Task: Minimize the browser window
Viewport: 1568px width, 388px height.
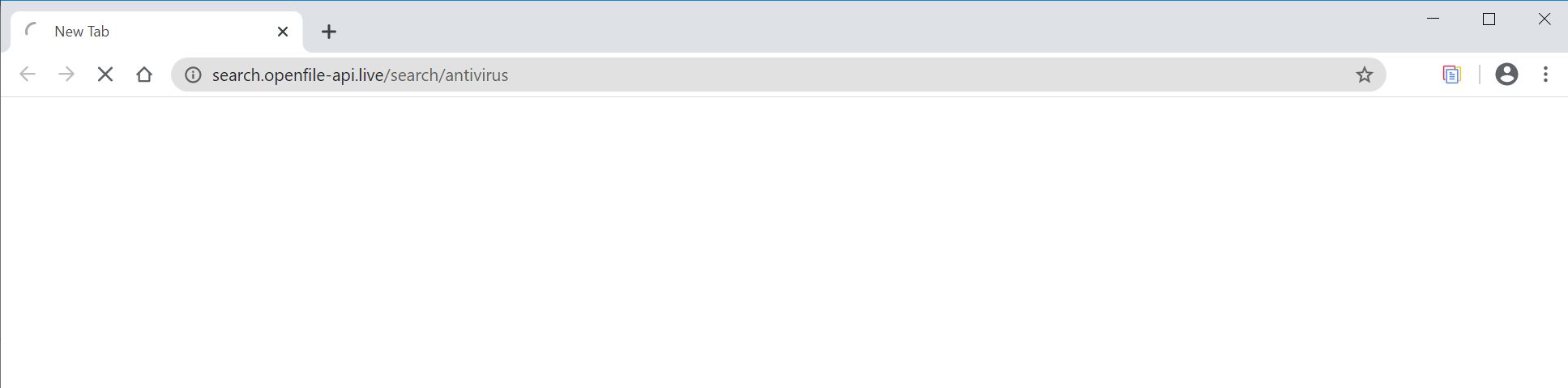Action: 1433,19
